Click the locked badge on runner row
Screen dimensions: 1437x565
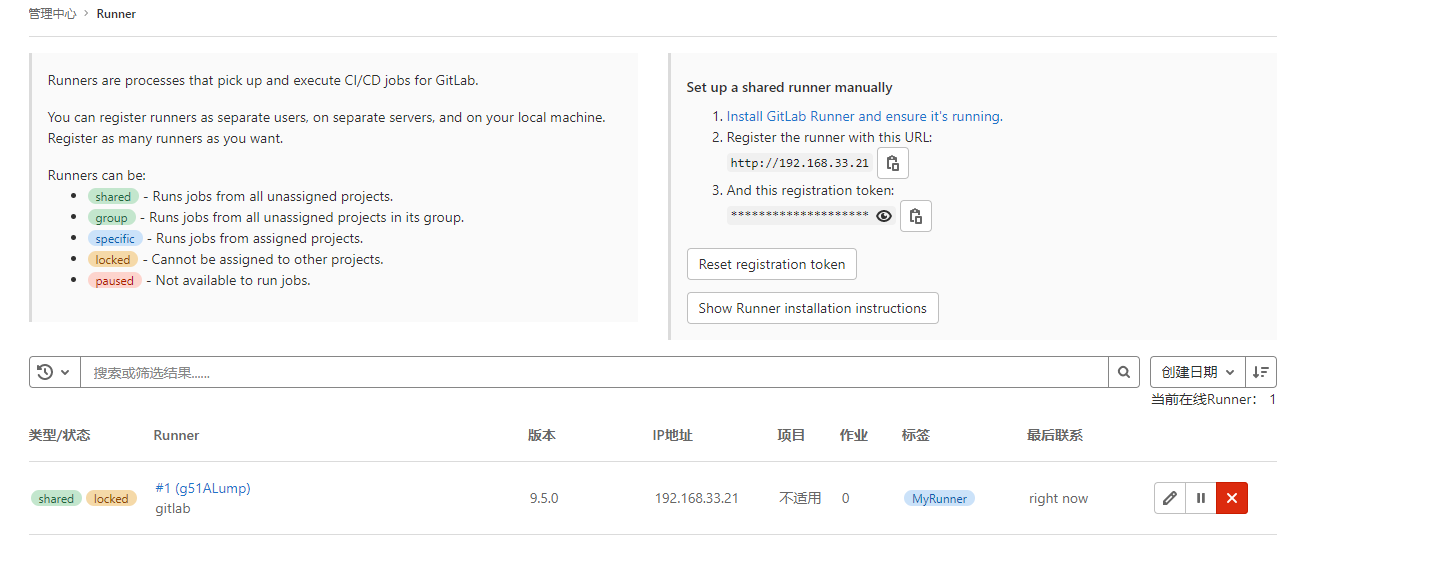click(x=111, y=499)
